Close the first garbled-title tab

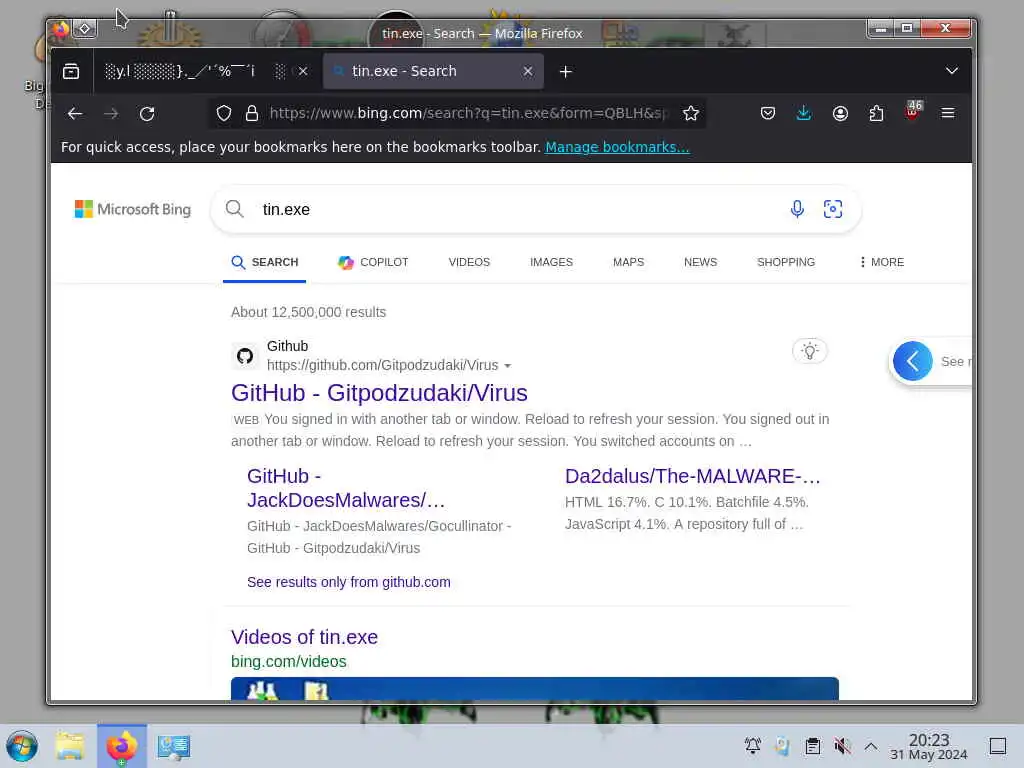tap(303, 71)
